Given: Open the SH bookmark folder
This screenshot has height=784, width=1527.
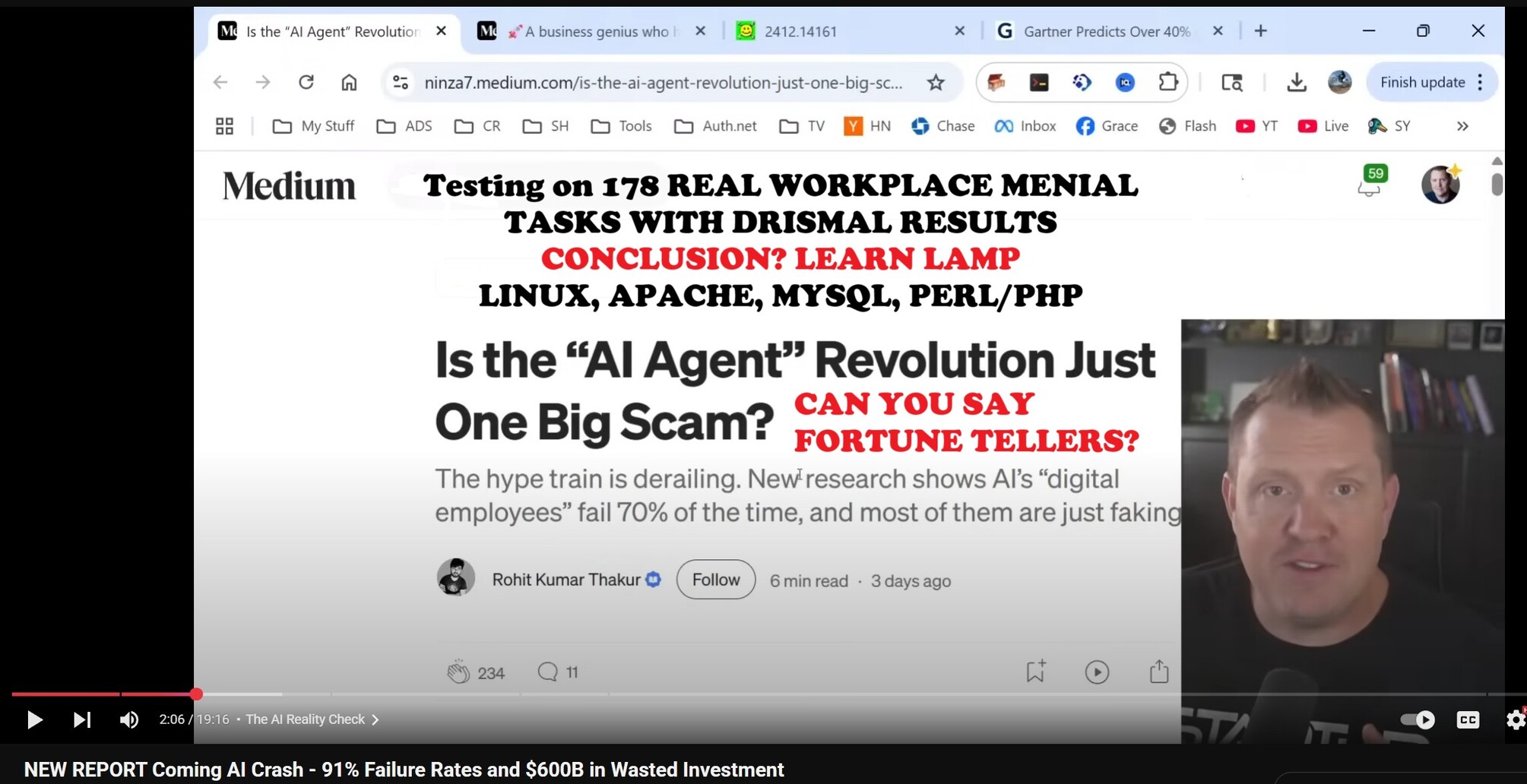Looking at the screenshot, I should coord(546,126).
